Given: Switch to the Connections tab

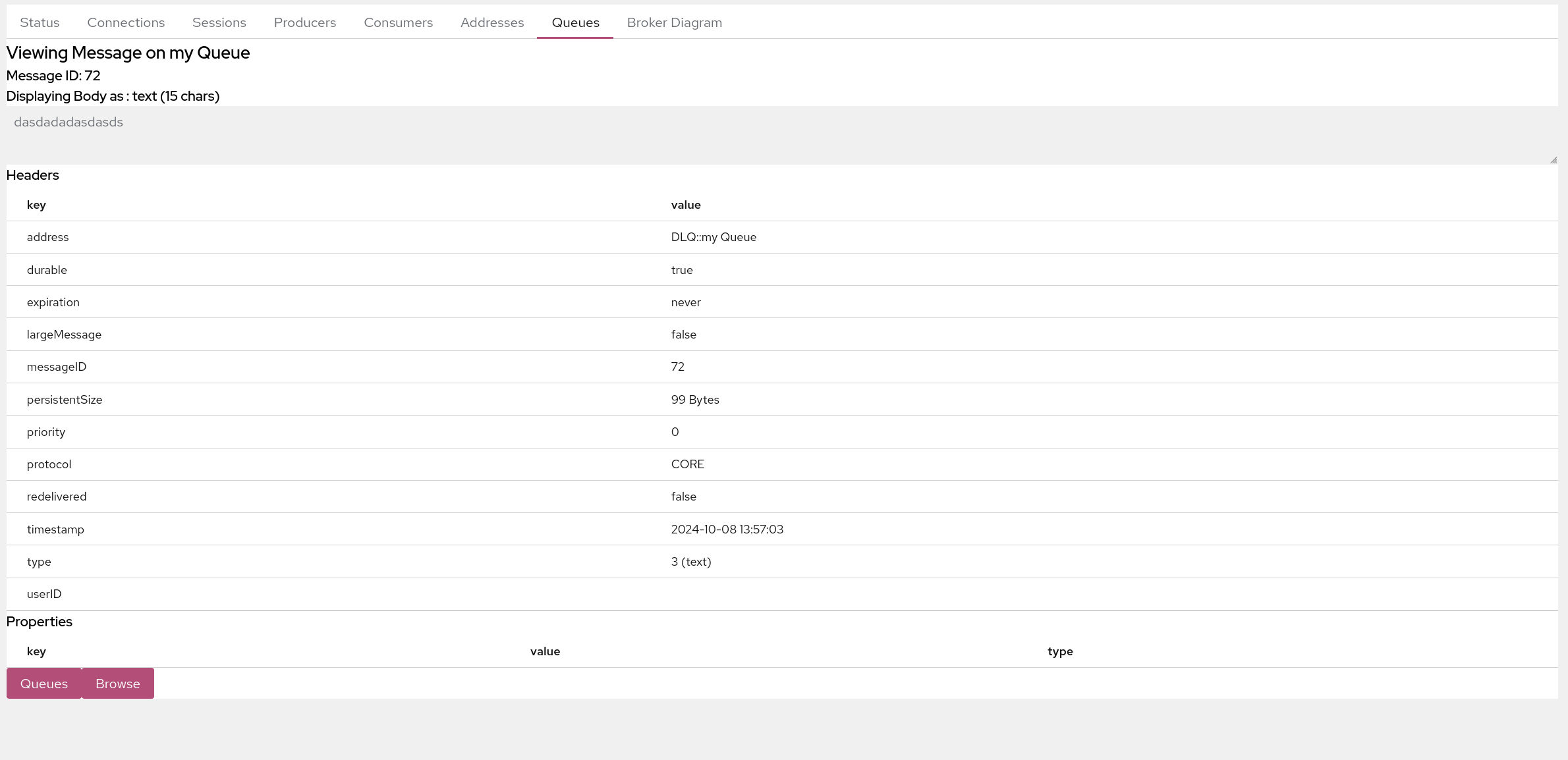Looking at the screenshot, I should point(126,22).
